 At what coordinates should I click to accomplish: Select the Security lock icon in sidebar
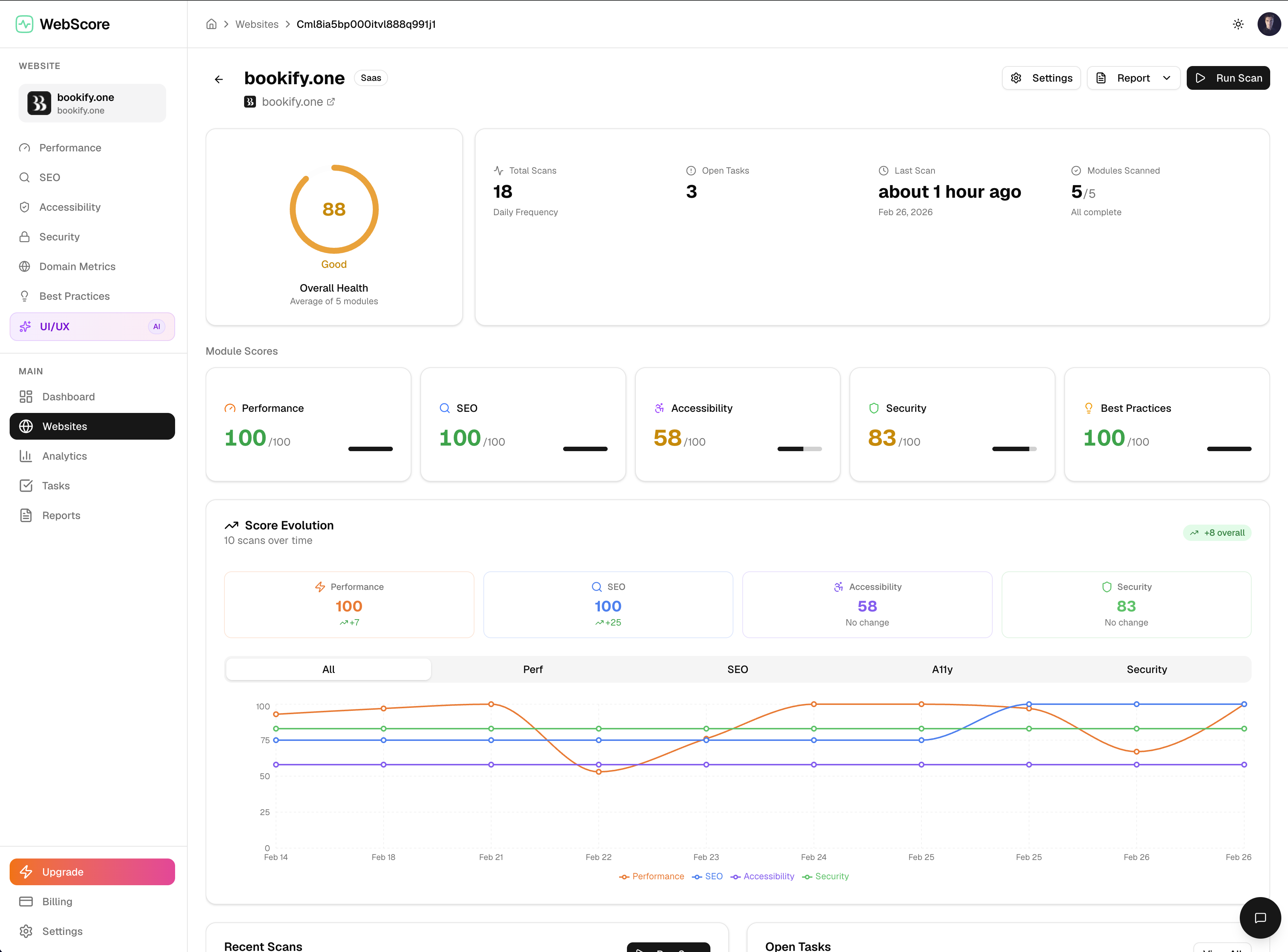tap(25, 236)
